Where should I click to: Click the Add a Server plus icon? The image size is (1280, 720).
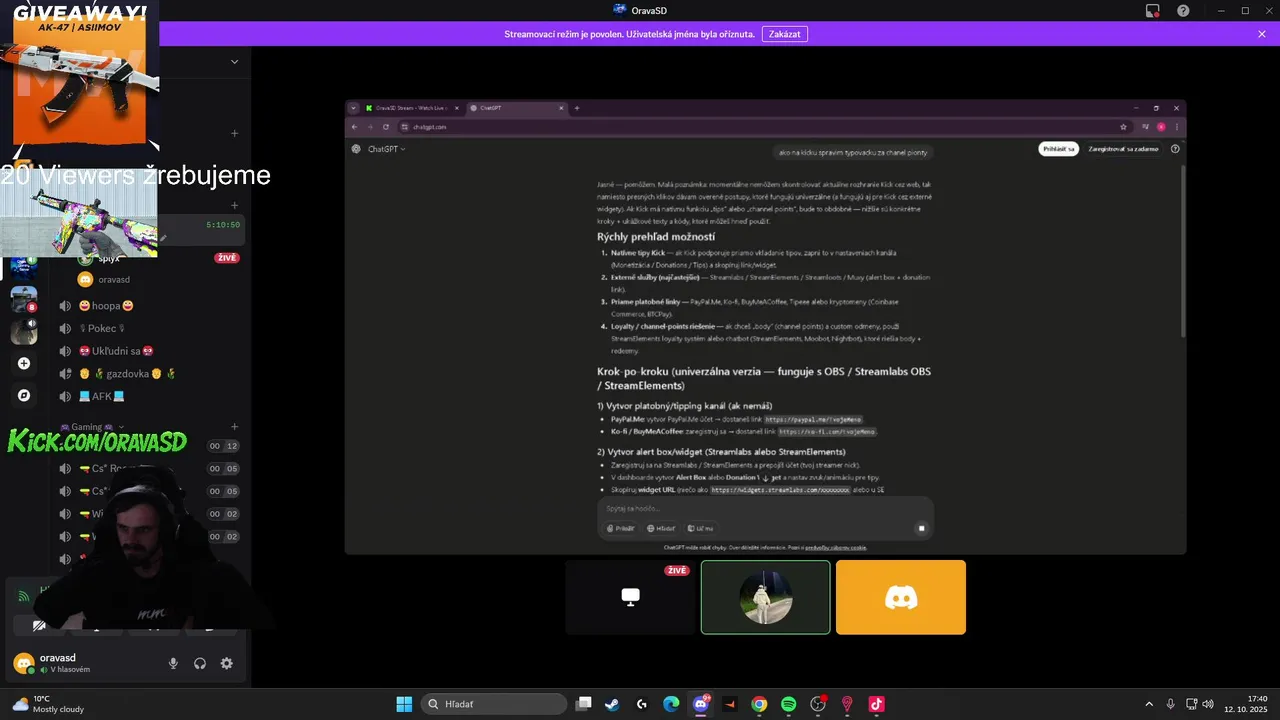[x=24, y=363]
